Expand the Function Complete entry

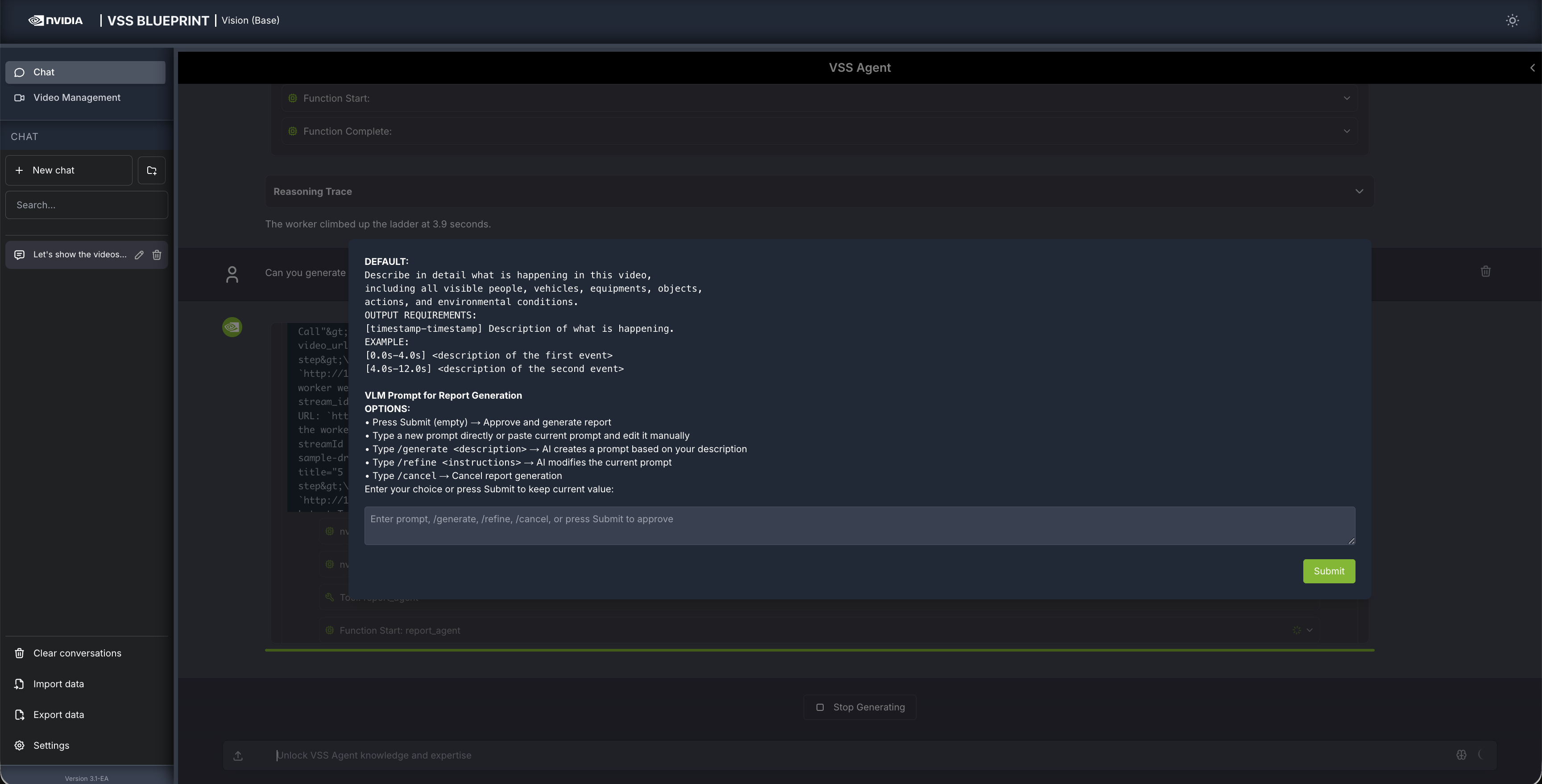[x=1347, y=131]
